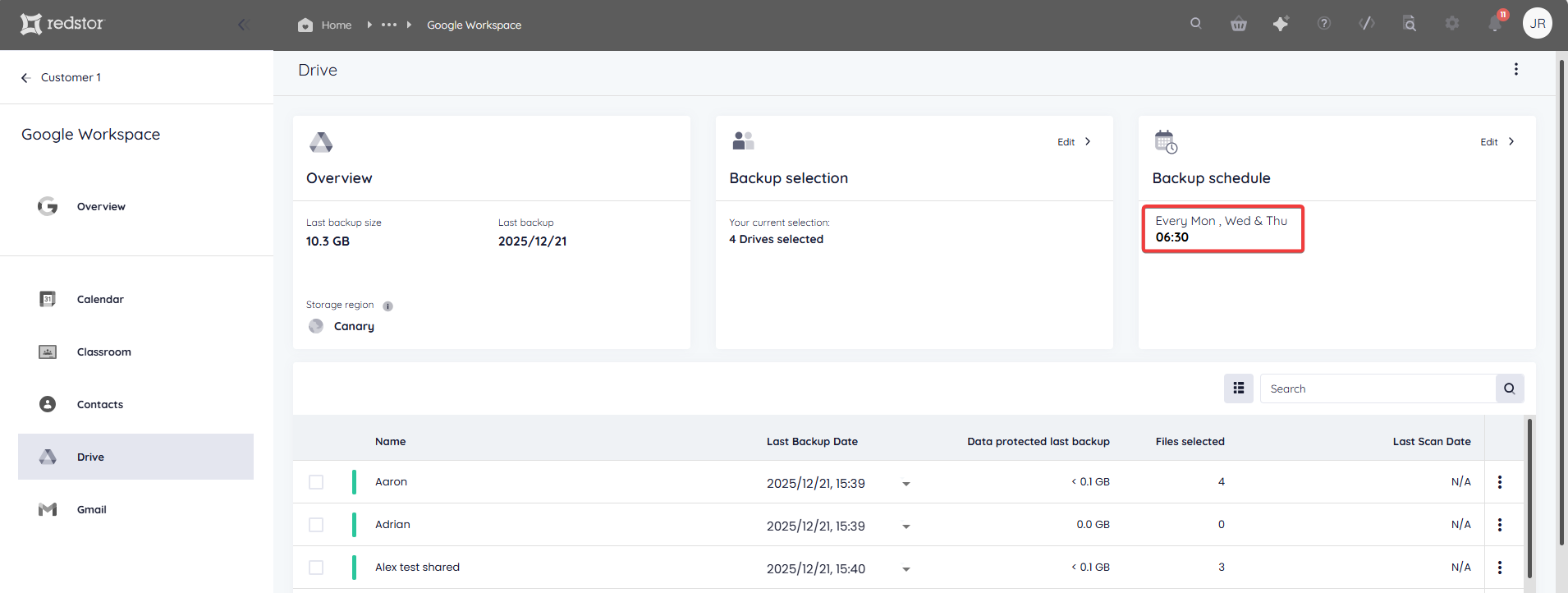Viewport: 1568px width, 593px height.
Task: Sort by Name column header
Action: click(x=391, y=441)
